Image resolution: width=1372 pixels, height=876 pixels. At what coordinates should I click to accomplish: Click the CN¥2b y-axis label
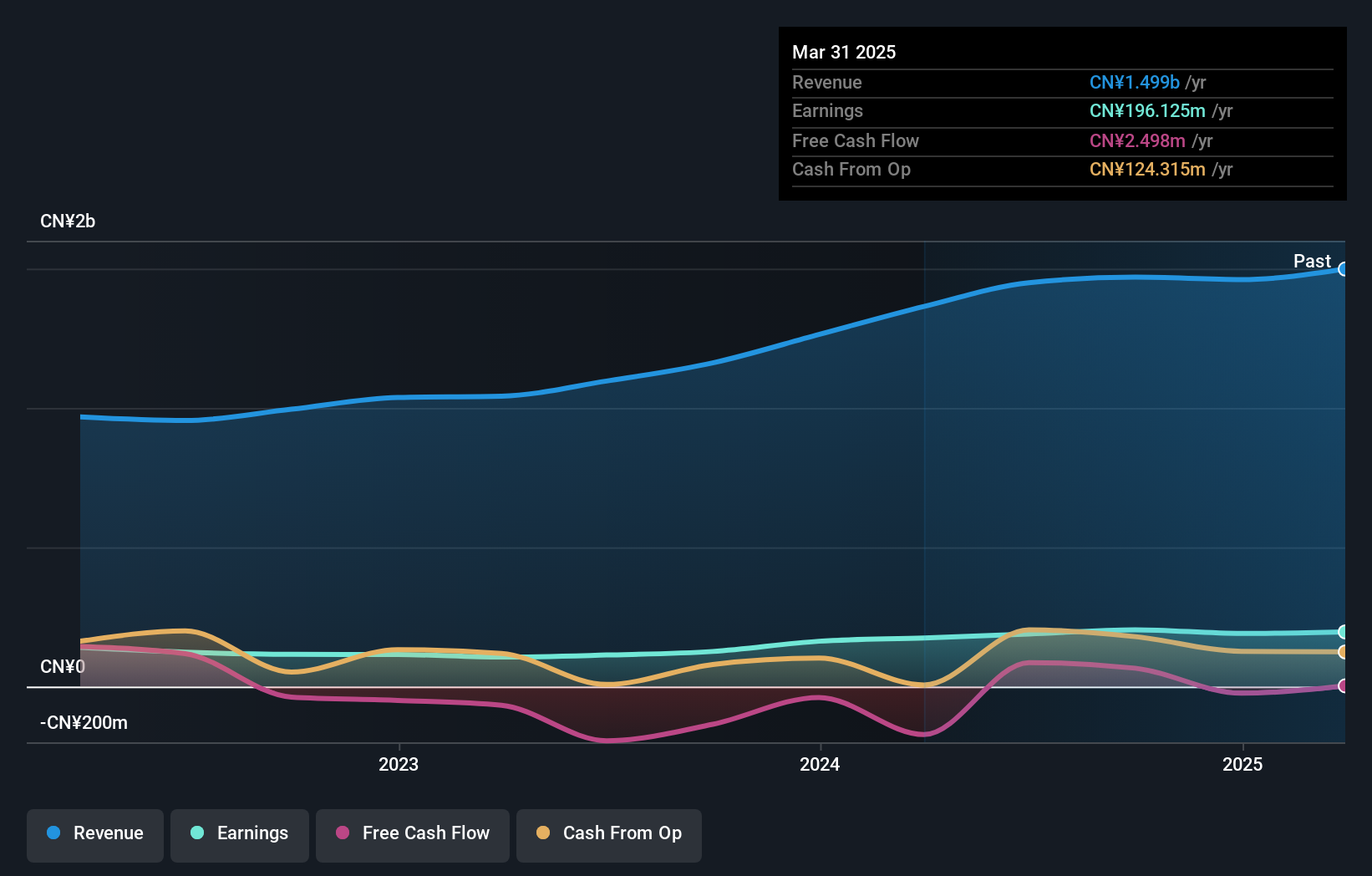click(68, 221)
